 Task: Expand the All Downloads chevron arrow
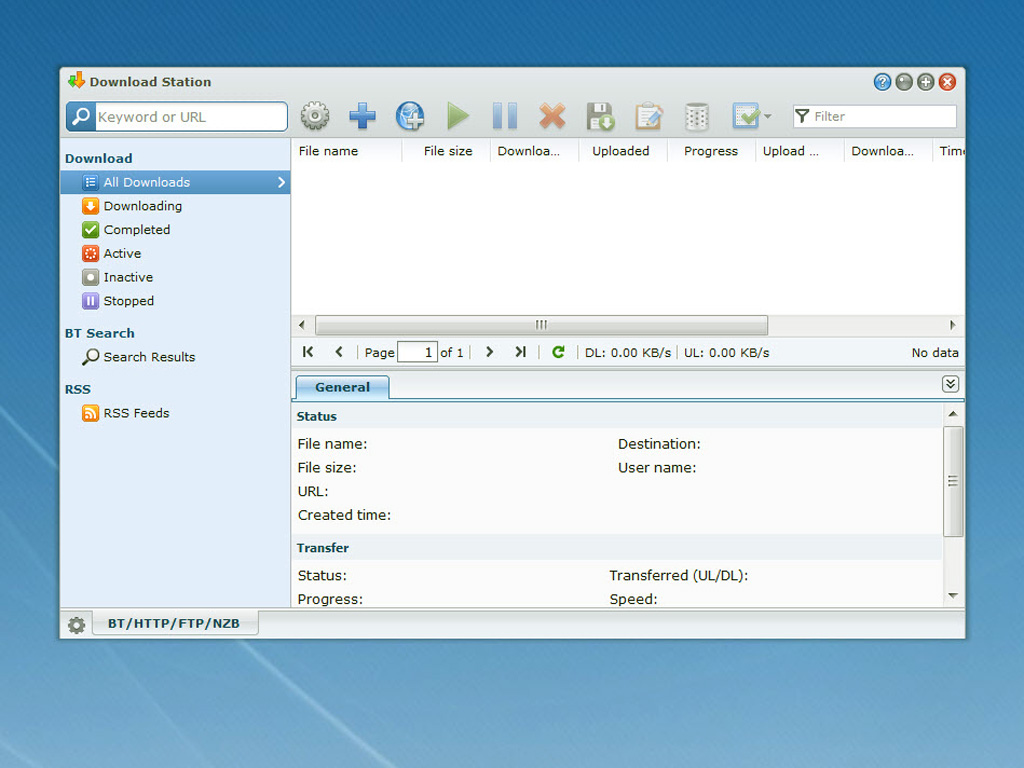(281, 182)
